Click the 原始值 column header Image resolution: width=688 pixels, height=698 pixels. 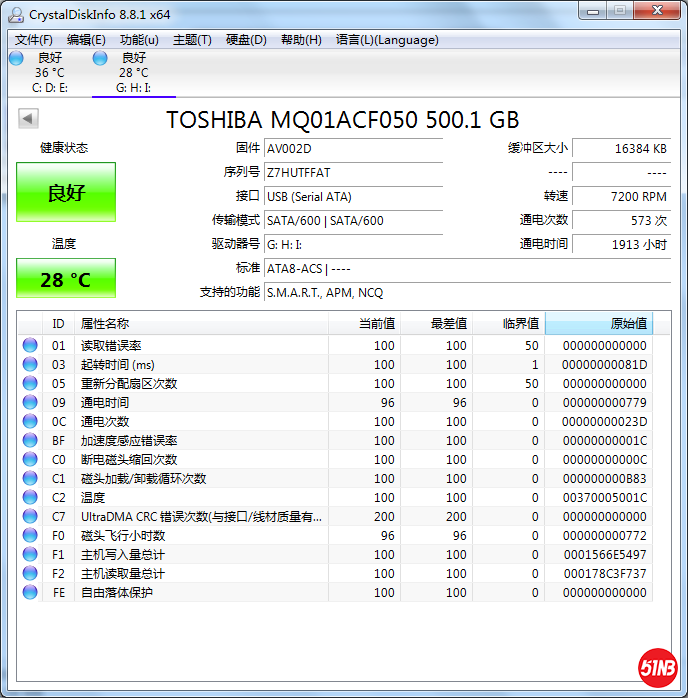tap(598, 324)
